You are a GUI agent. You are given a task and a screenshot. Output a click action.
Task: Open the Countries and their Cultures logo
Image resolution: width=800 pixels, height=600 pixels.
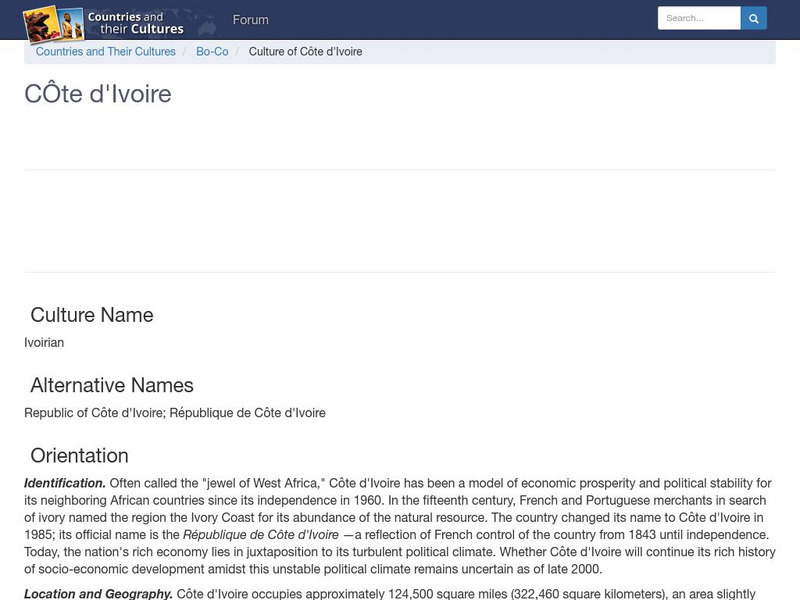(104, 23)
